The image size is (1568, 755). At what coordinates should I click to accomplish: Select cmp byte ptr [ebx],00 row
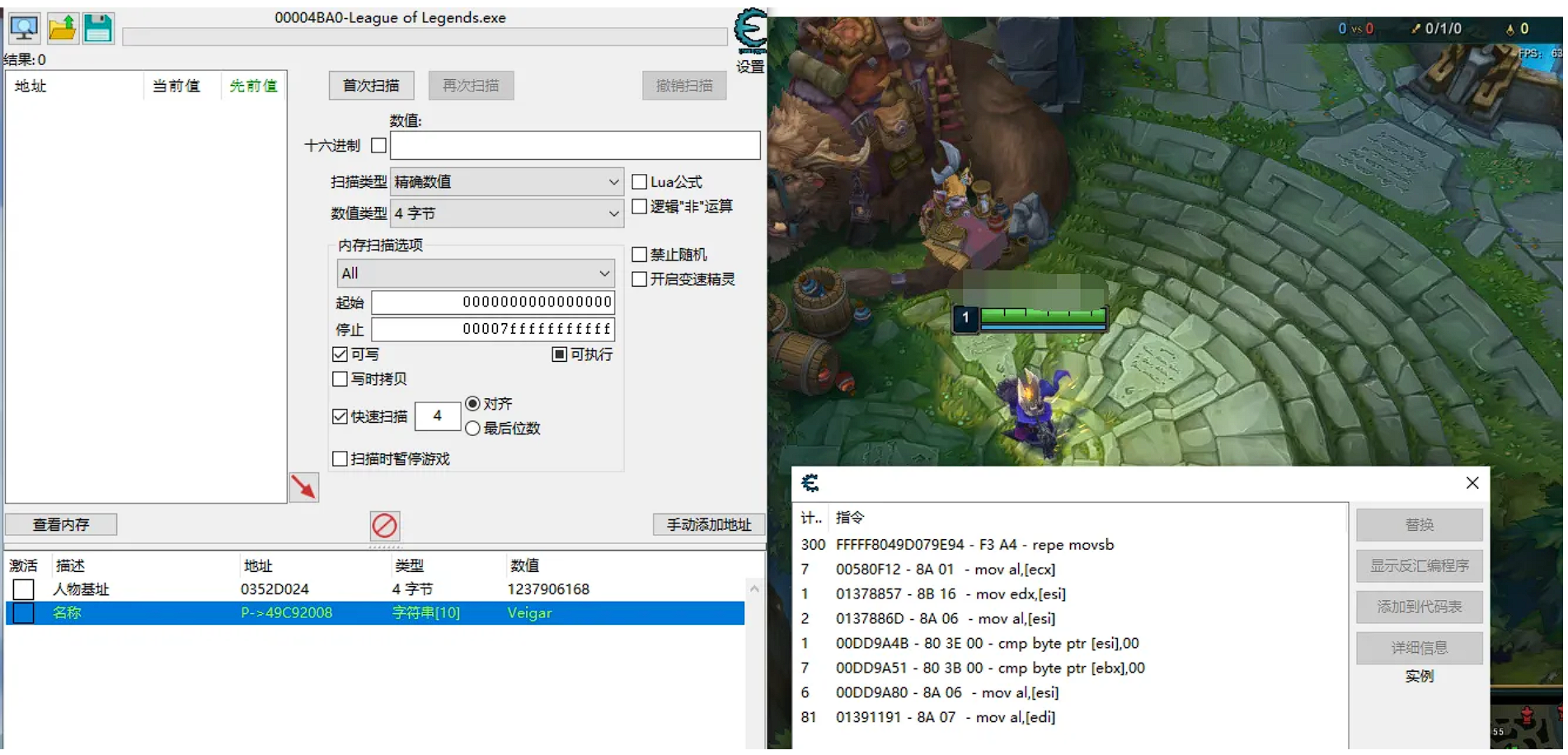coord(1072,668)
